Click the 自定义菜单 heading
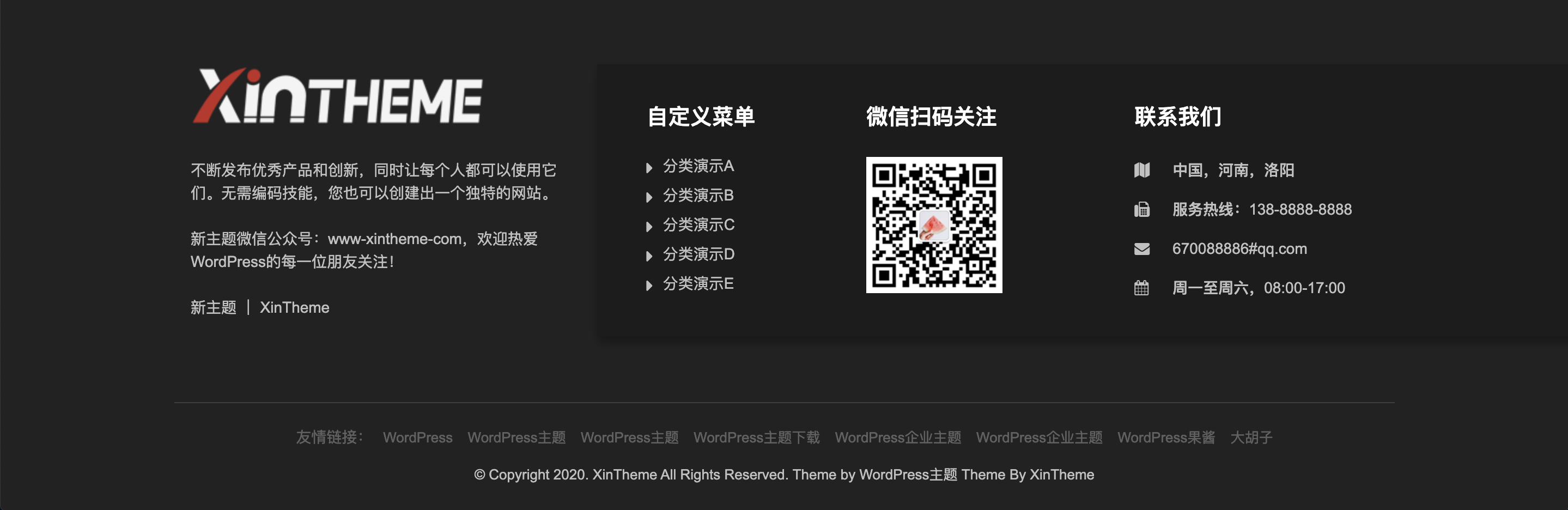The image size is (1568, 510). (x=701, y=116)
